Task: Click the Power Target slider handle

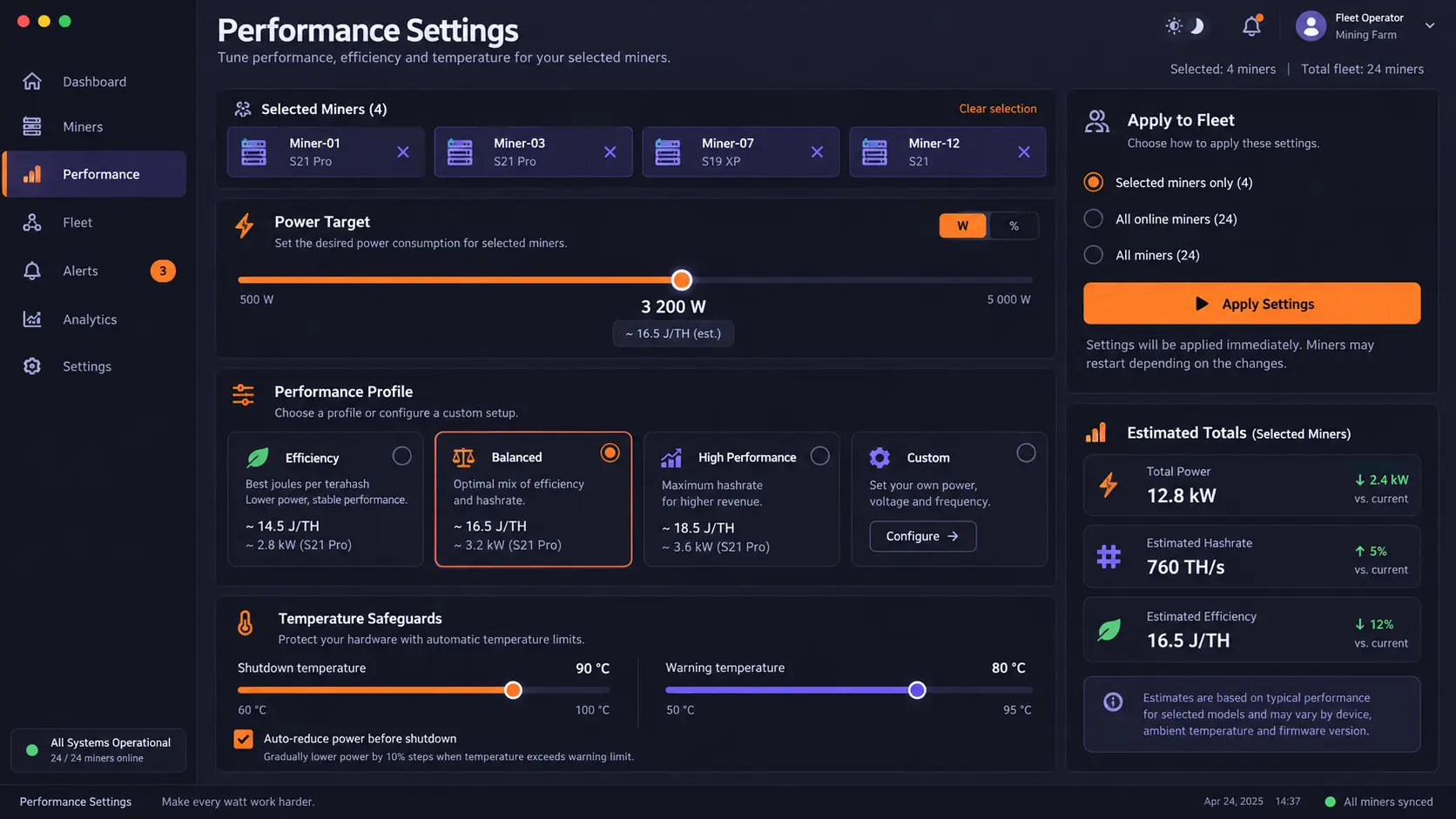Action: point(682,280)
